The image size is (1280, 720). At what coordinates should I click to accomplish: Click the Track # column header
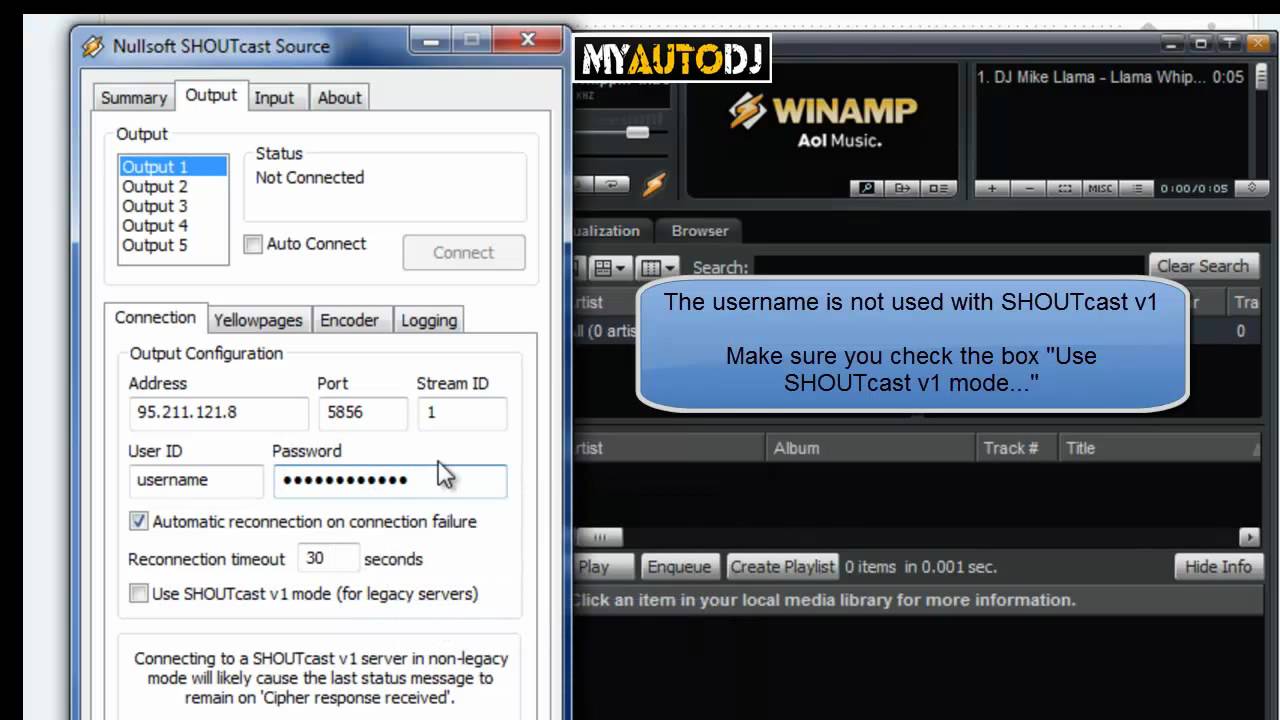pyautogui.click(x=1016, y=448)
